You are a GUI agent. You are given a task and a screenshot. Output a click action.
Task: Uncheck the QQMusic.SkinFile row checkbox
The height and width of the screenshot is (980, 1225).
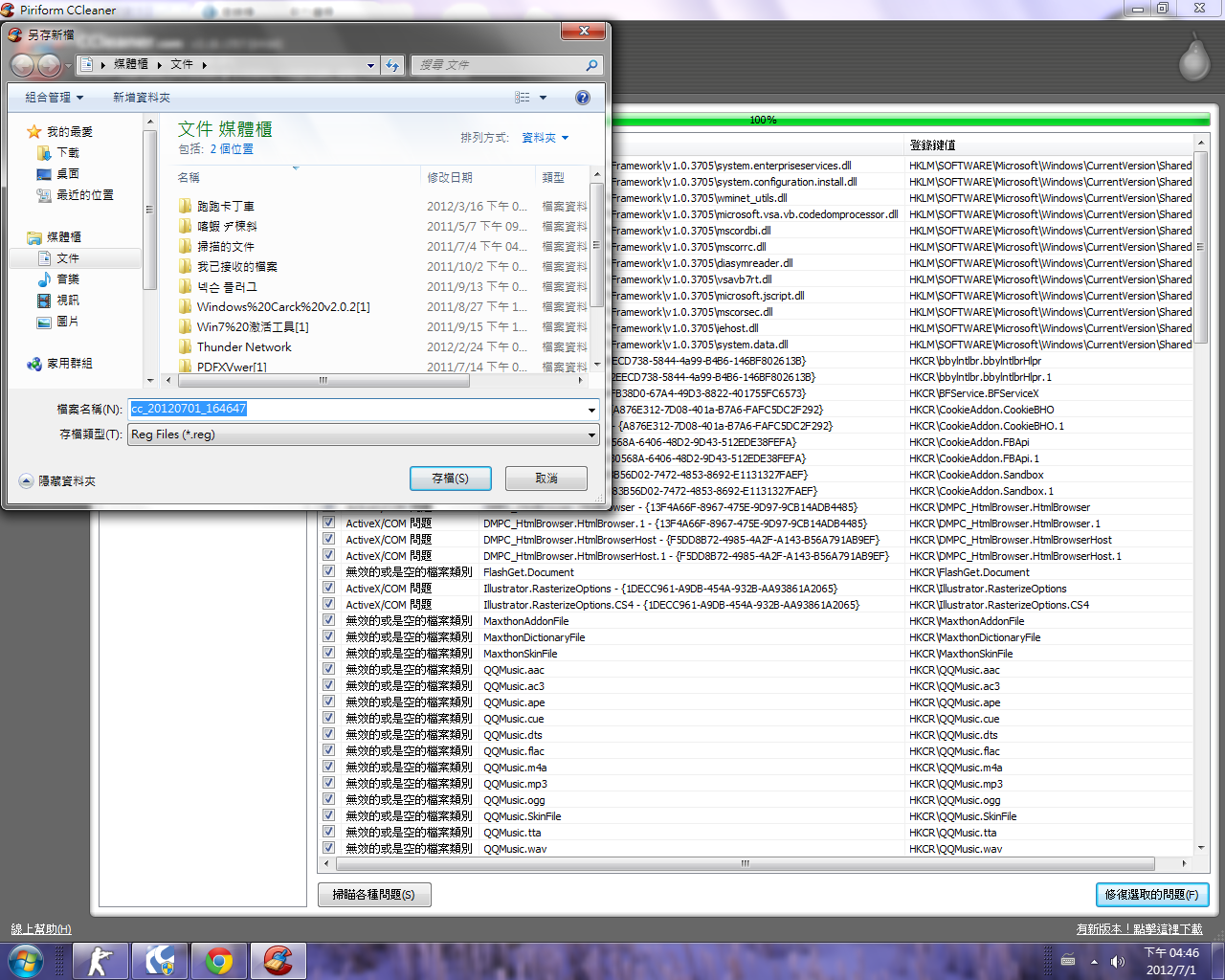328,815
